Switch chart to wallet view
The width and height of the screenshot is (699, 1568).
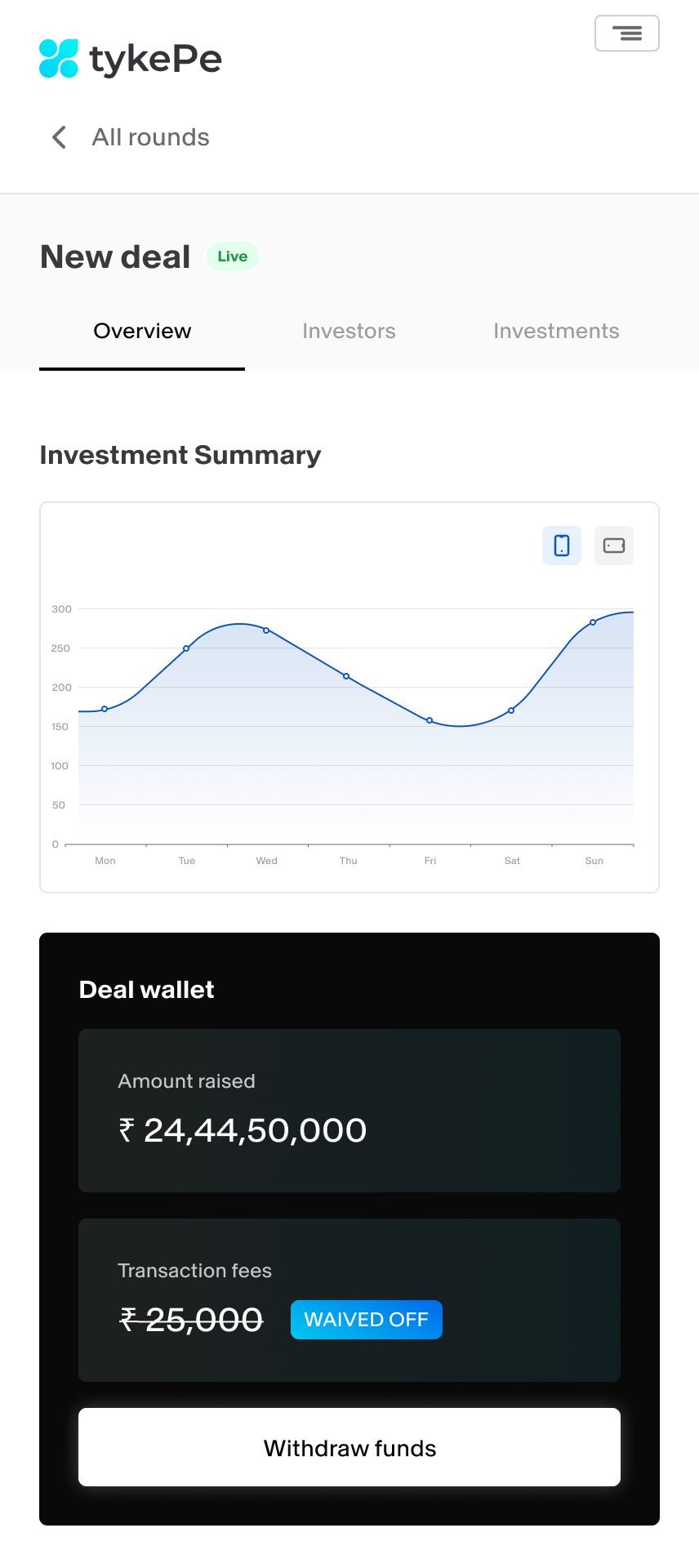[x=614, y=546]
